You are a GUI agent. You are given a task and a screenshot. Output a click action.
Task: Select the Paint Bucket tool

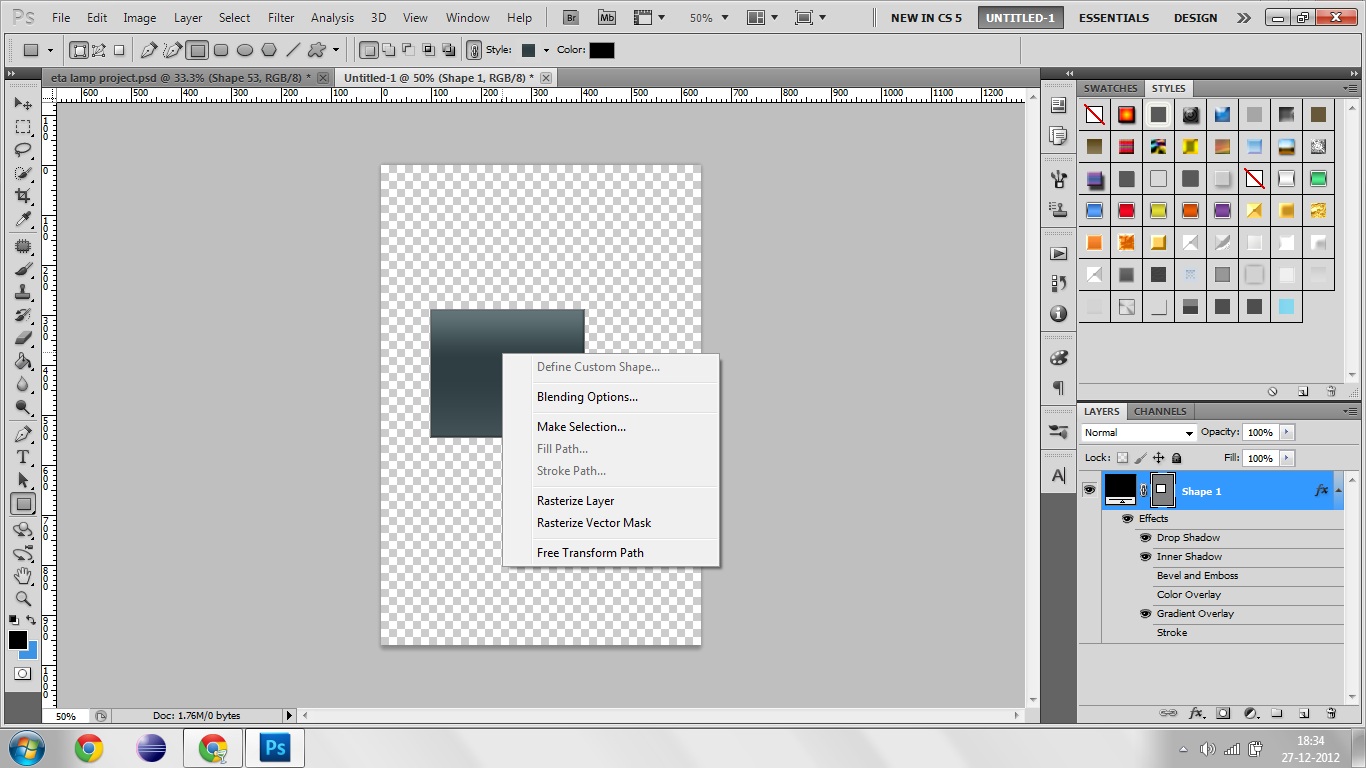[x=23, y=361]
